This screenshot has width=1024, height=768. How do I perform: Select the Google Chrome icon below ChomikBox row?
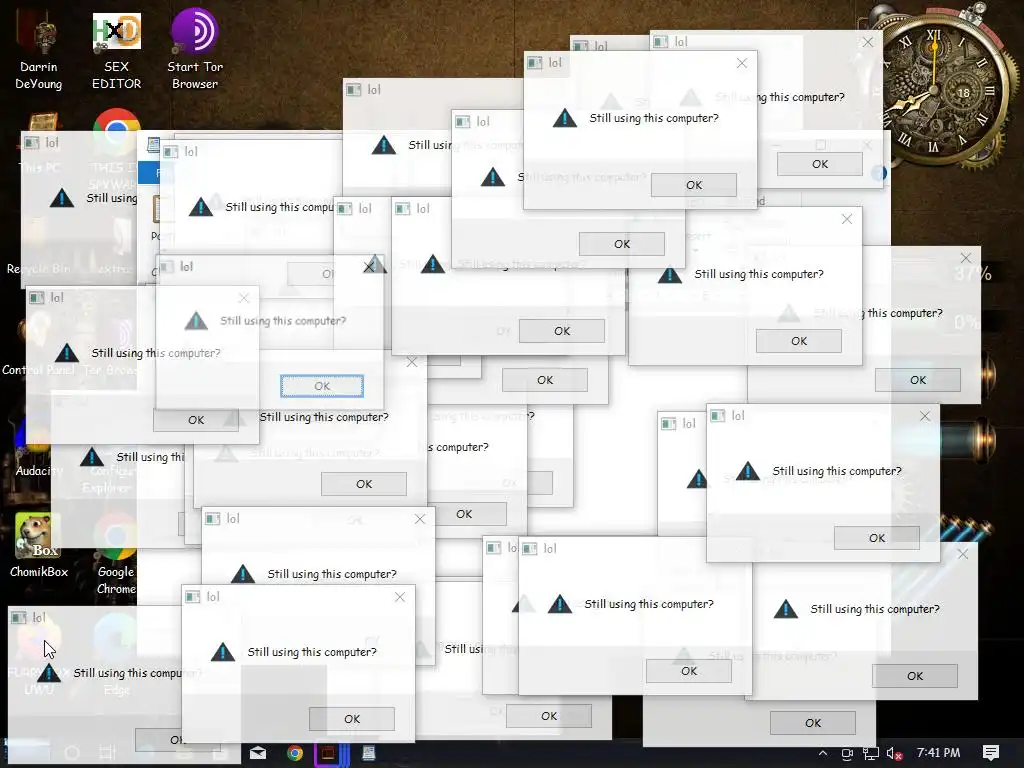[x=116, y=556]
